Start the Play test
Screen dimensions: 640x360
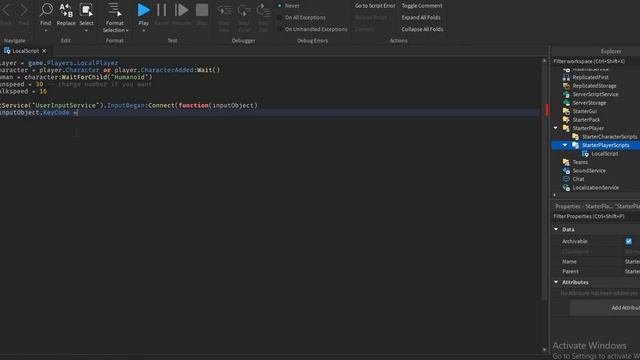pyautogui.click(x=143, y=10)
